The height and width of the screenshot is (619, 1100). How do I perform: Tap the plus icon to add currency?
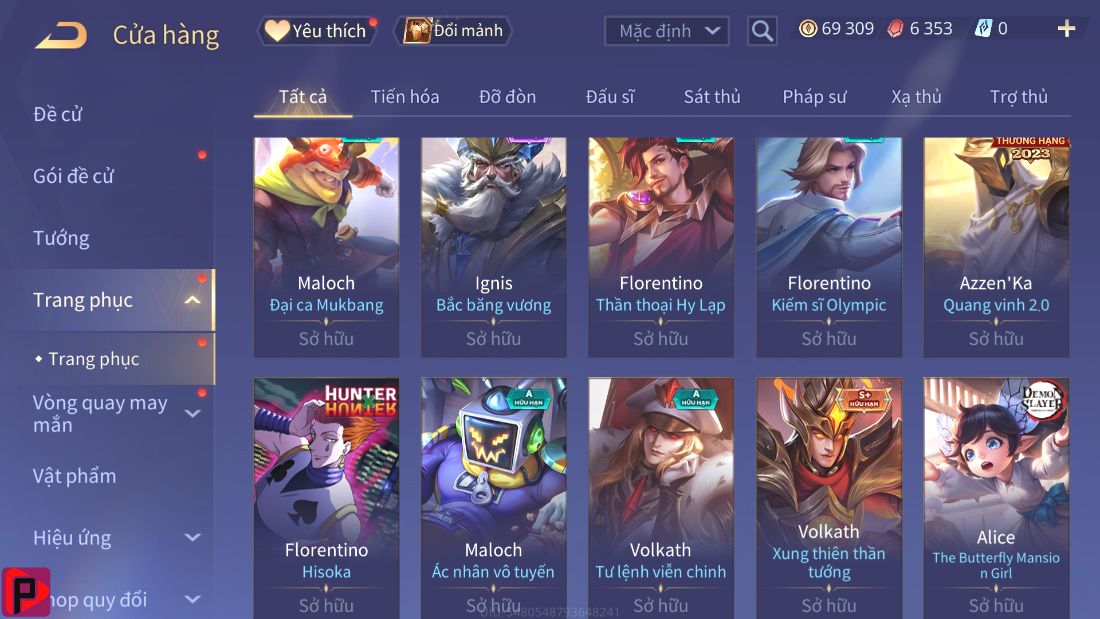1066,29
